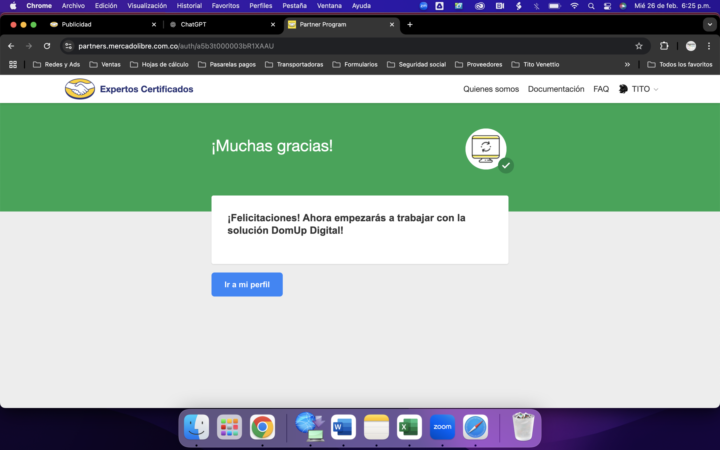Bookmark this page with the star icon
The width and height of the screenshot is (720, 450).
tap(639, 46)
